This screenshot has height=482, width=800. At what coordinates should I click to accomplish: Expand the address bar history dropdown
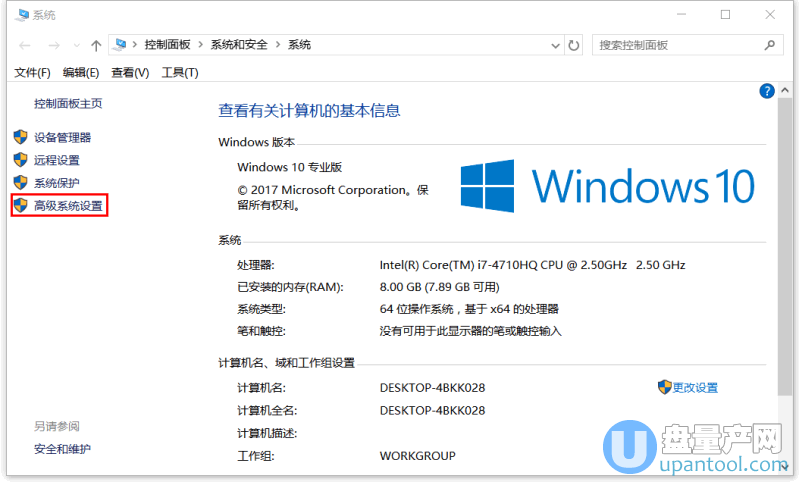pos(556,45)
